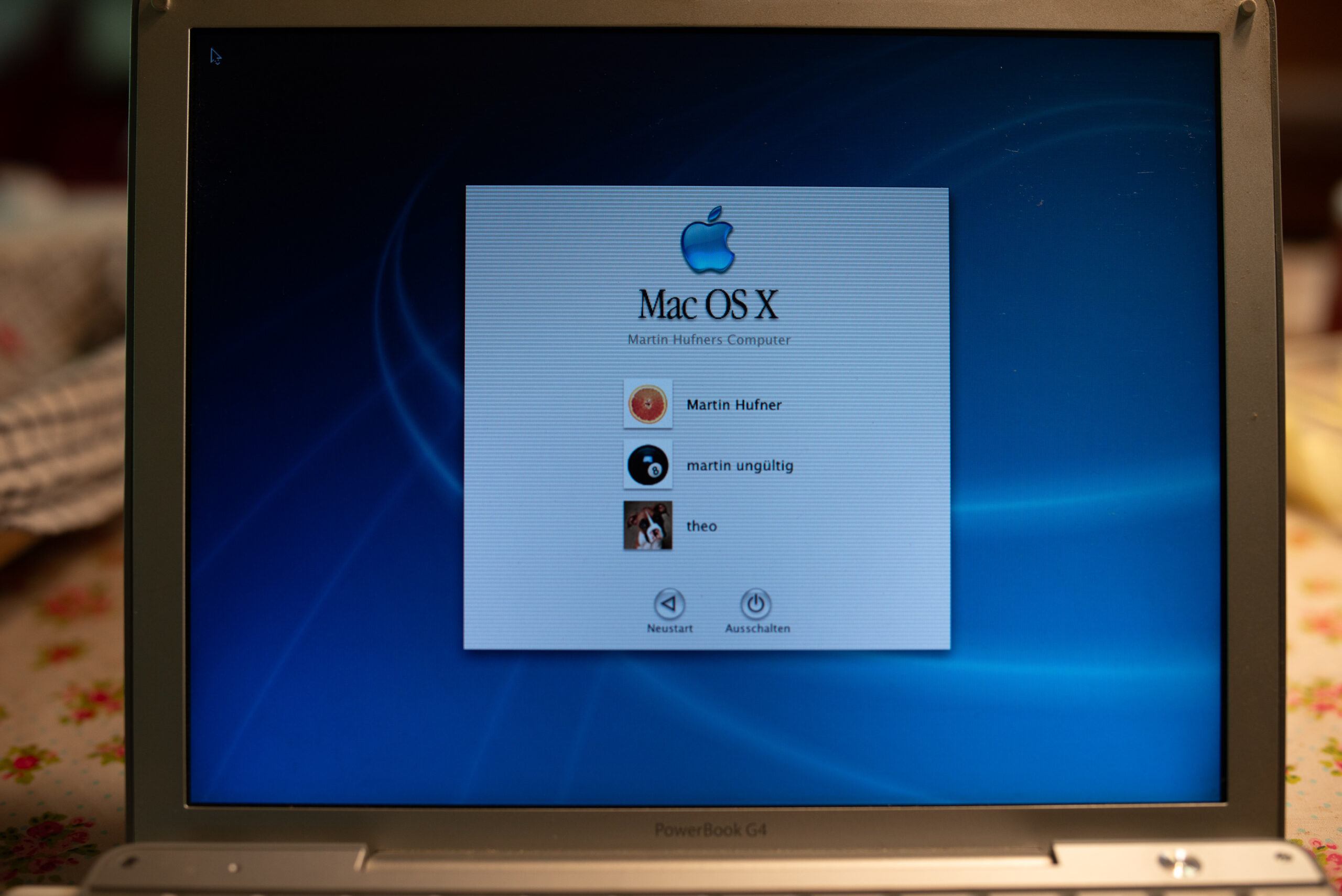The image size is (1342, 896).
Task: Click the Mac OS X title text
Action: (x=707, y=304)
